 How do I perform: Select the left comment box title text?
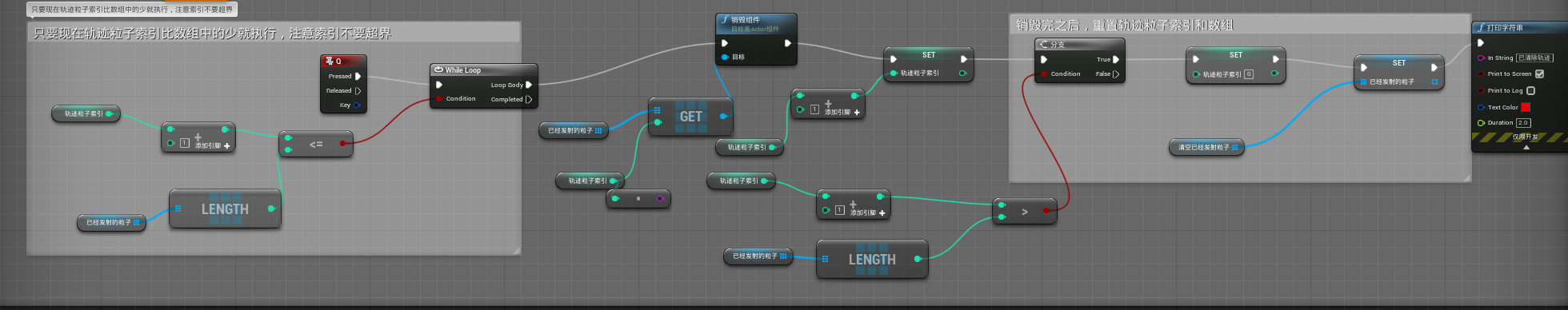coord(212,34)
